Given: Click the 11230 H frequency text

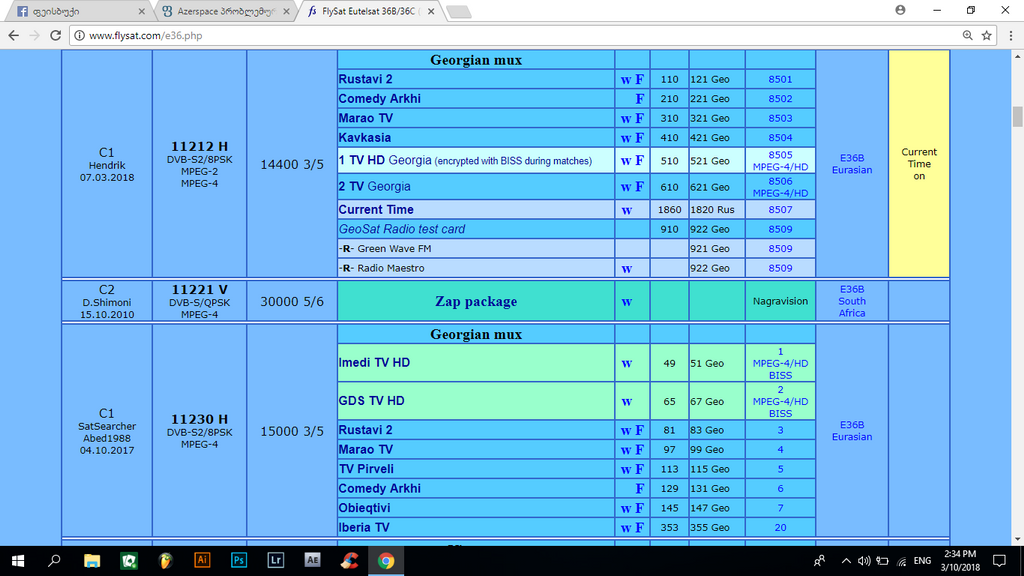Looking at the screenshot, I should click(x=199, y=419).
